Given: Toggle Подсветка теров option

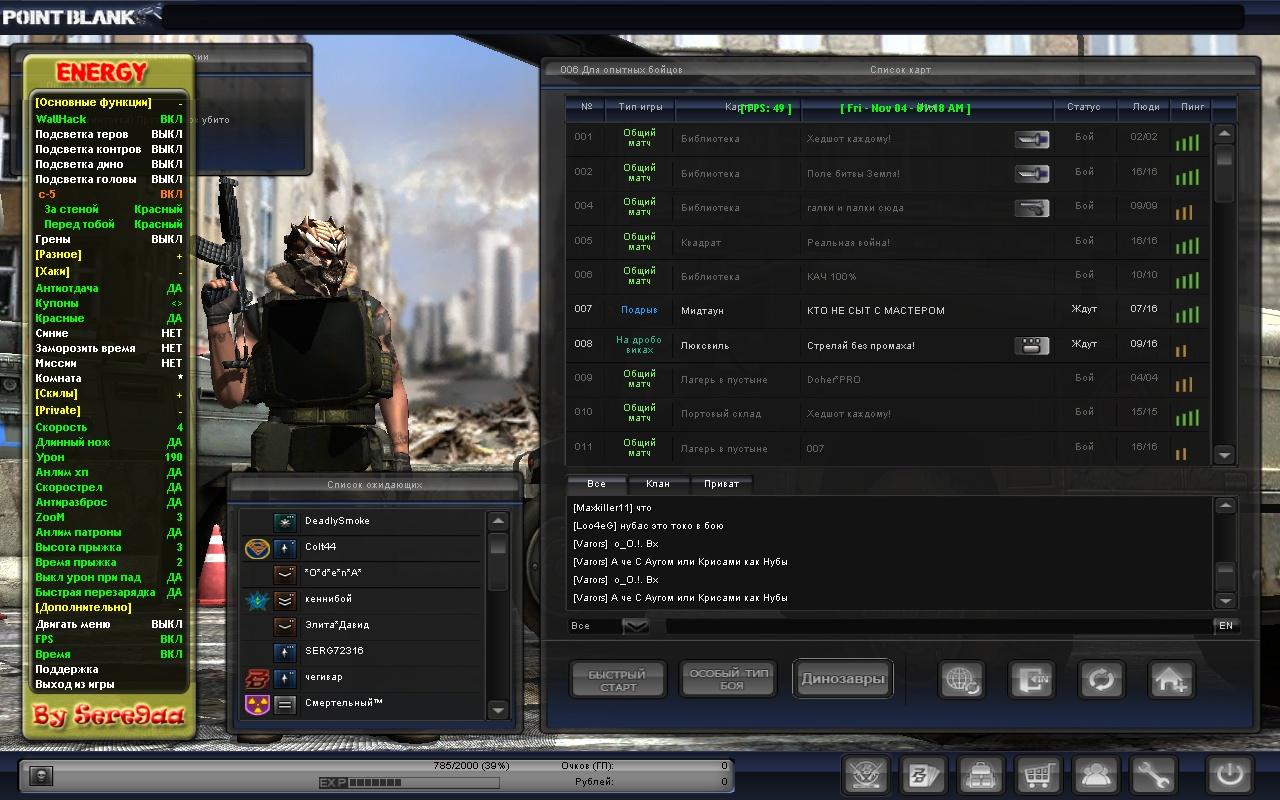Looking at the screenshot, I should click(108, 134).
